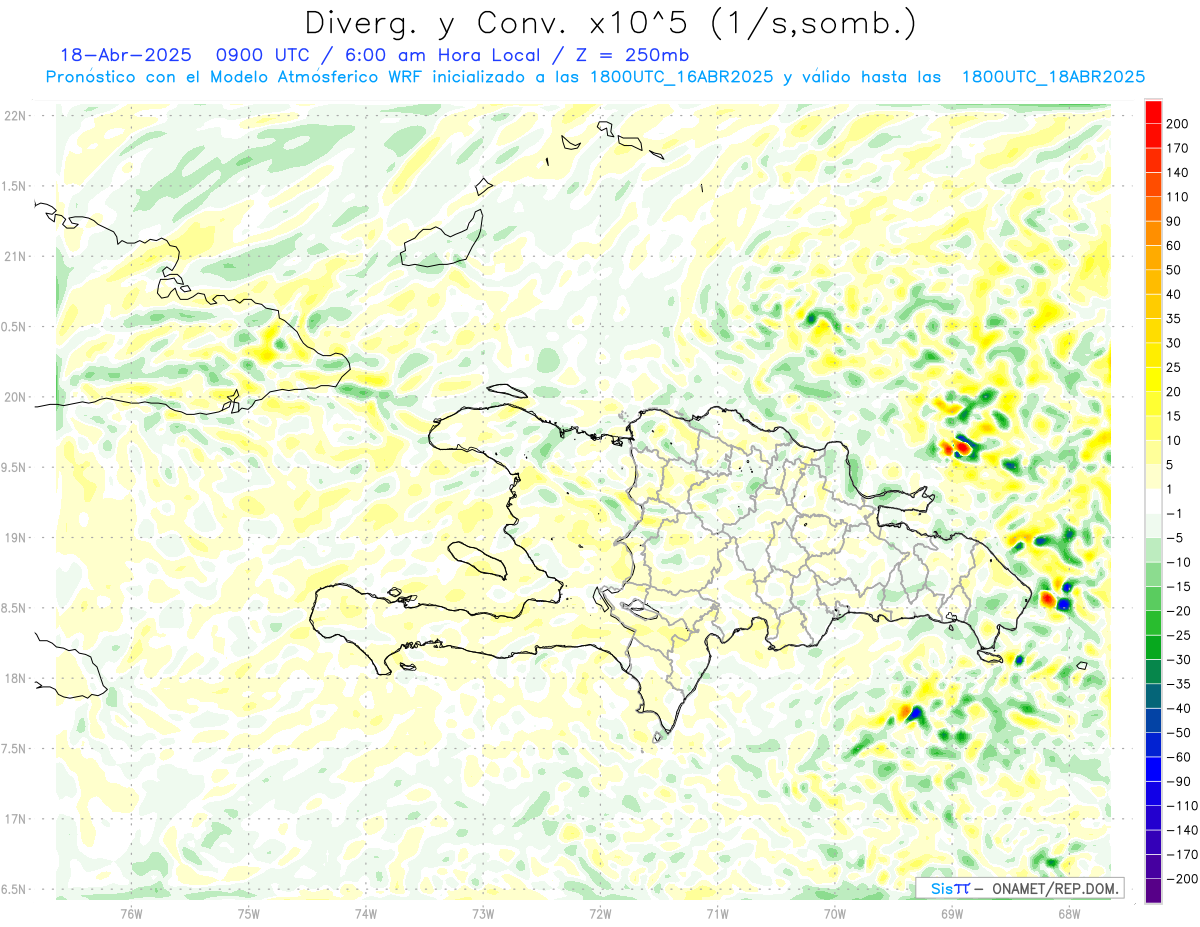Click the latitude label '7.5N'
This screenshot has height=927, width=1200.
coord(14,749)
